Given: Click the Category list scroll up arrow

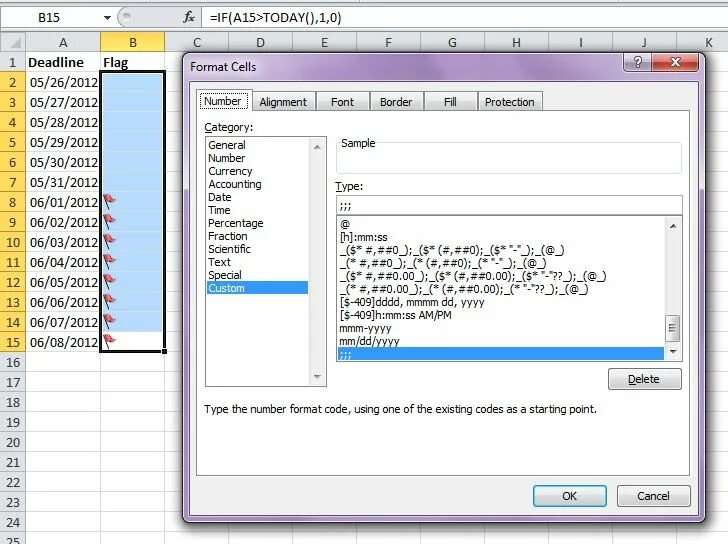Looking at the screenshot, I should [318, 147].
